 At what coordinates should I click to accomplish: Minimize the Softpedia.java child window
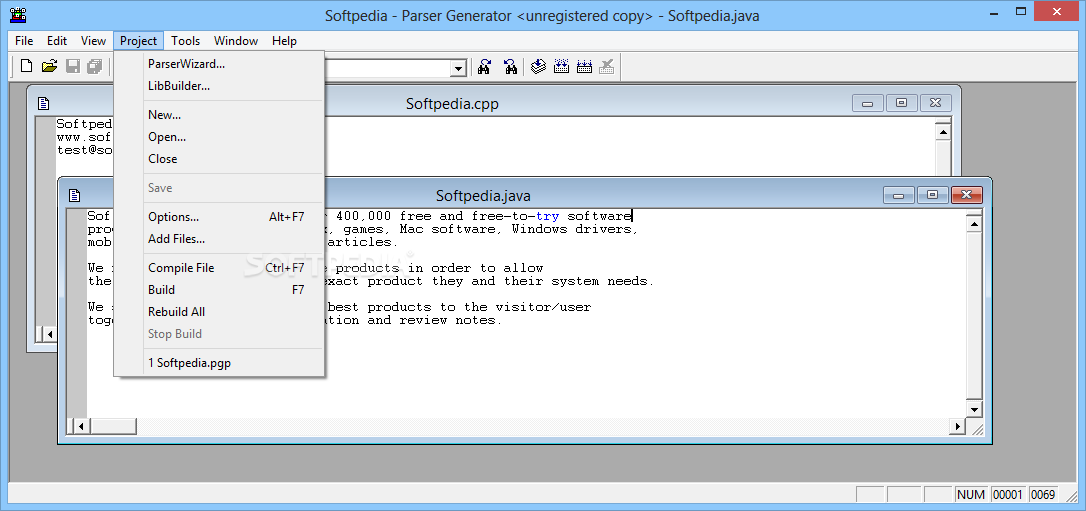point(899,195)
